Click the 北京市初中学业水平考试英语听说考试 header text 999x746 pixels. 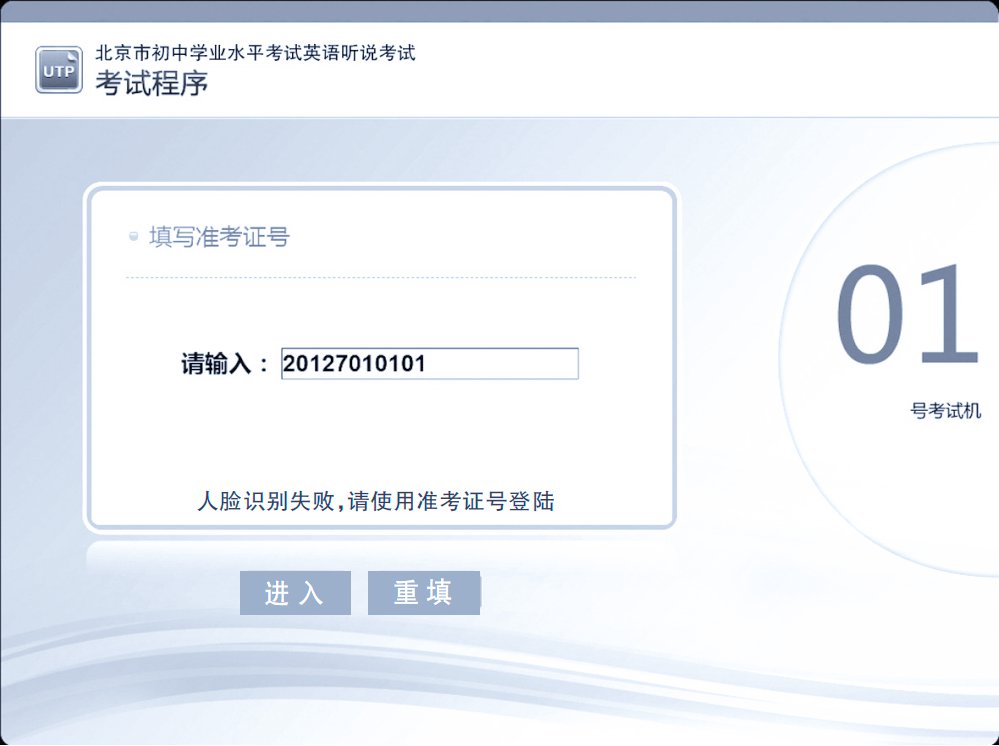255,53
